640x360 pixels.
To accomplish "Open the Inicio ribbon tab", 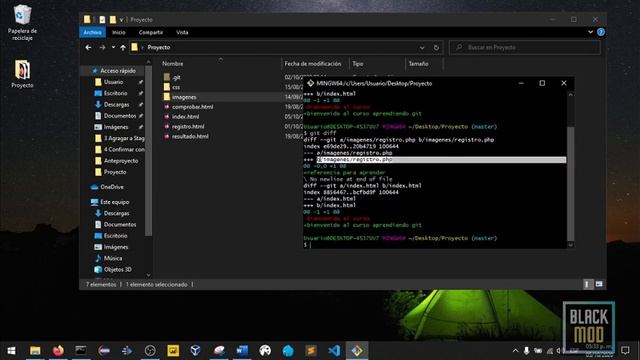I will (x=119, y=32).
